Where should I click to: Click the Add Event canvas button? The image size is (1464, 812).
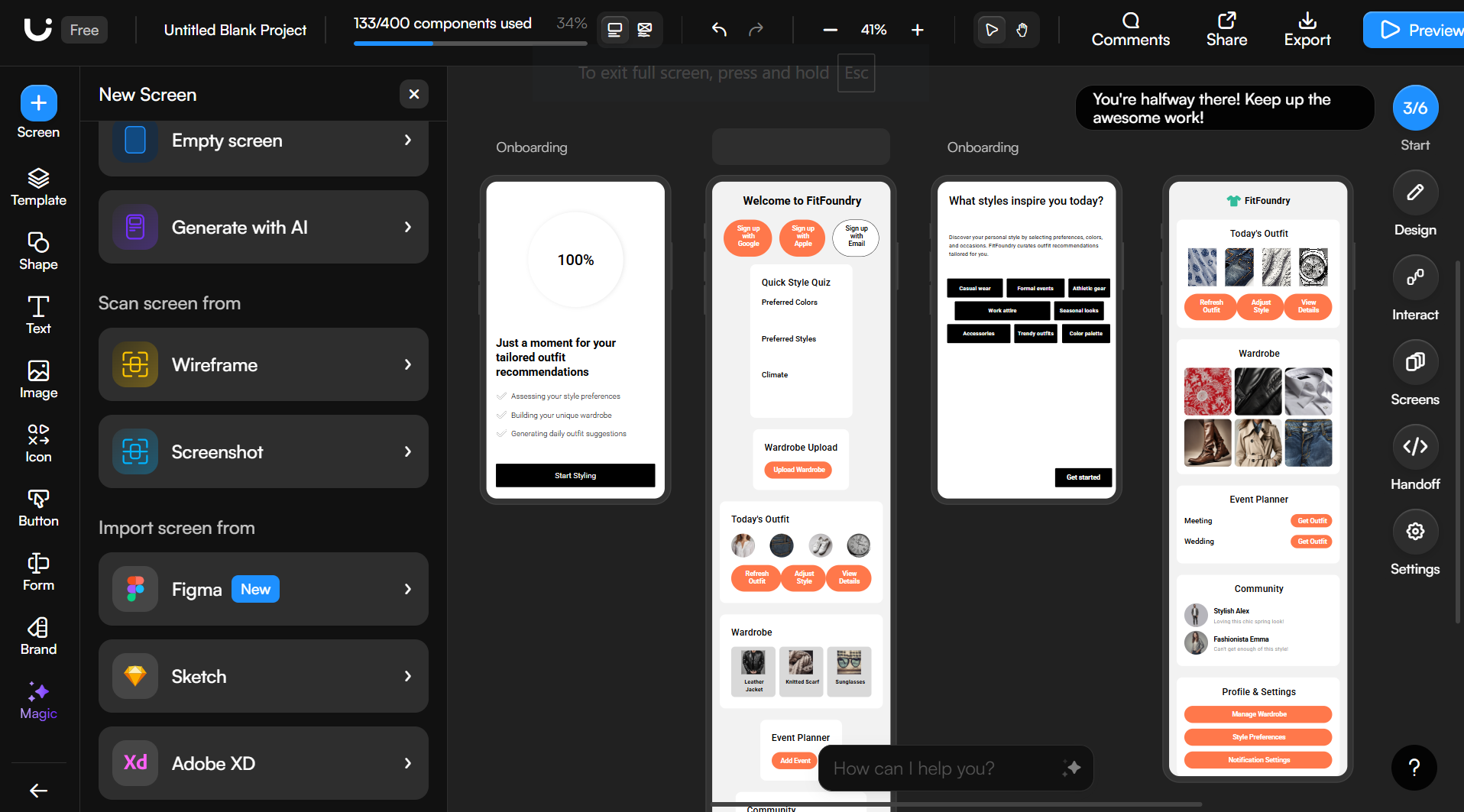[x=795, y=761]
